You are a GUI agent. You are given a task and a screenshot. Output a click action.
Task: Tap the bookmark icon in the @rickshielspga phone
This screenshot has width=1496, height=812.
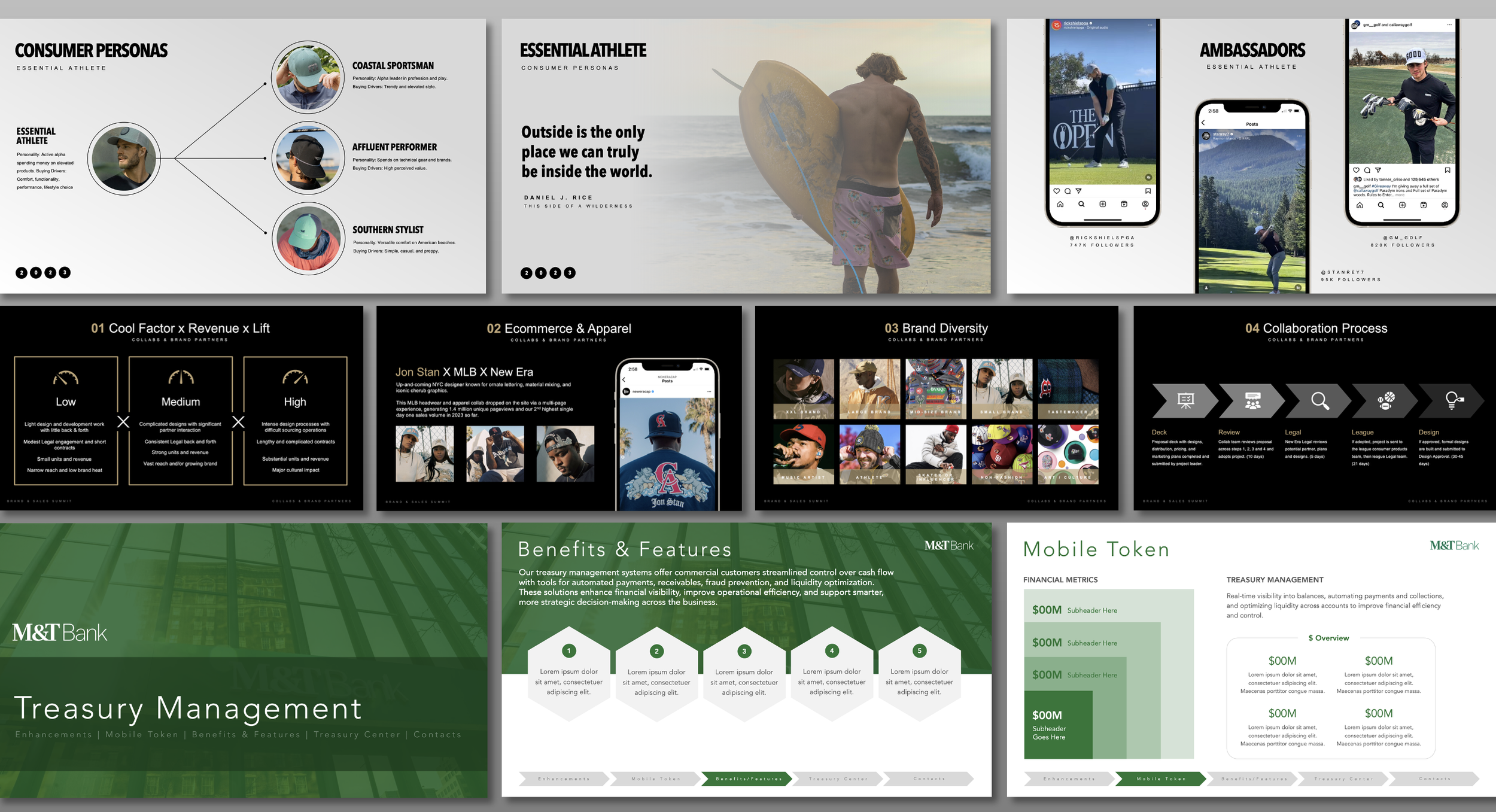click(x=1148, y=191)
